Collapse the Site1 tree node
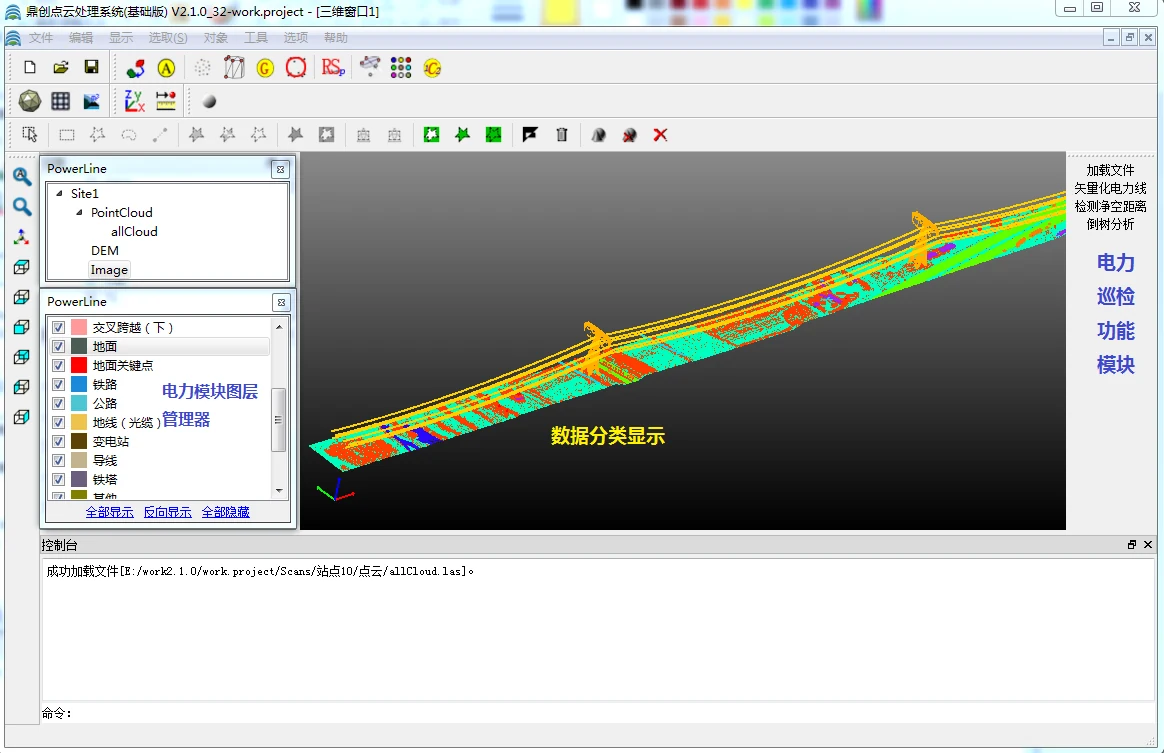Viewport: 1164px width, 753px height. [x=59, y=193]
